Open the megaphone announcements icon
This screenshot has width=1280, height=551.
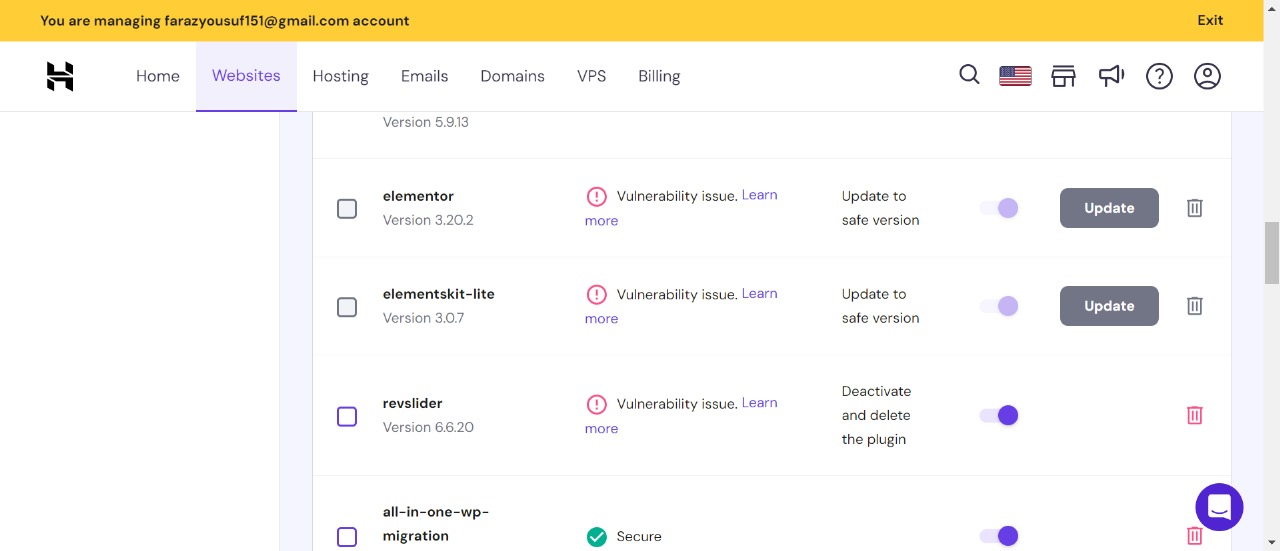(1111, 76)
